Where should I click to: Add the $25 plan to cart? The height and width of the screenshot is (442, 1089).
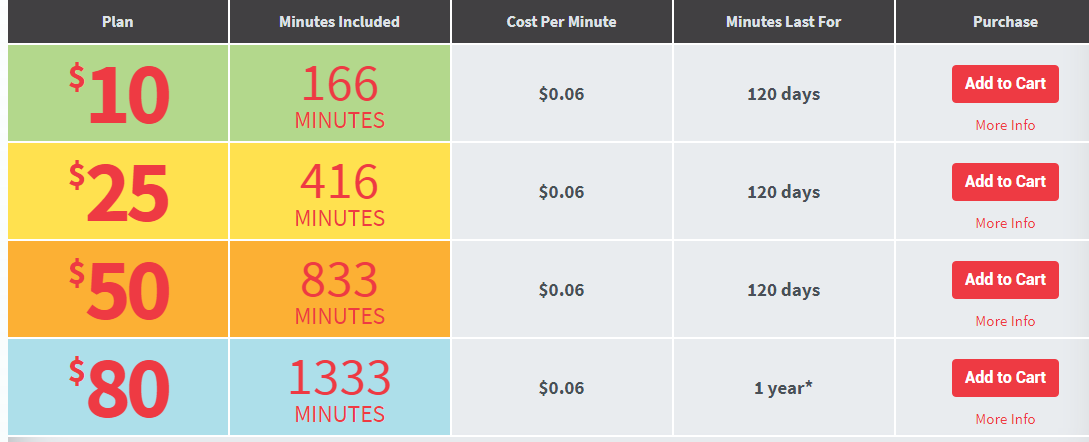point(1005,182)
